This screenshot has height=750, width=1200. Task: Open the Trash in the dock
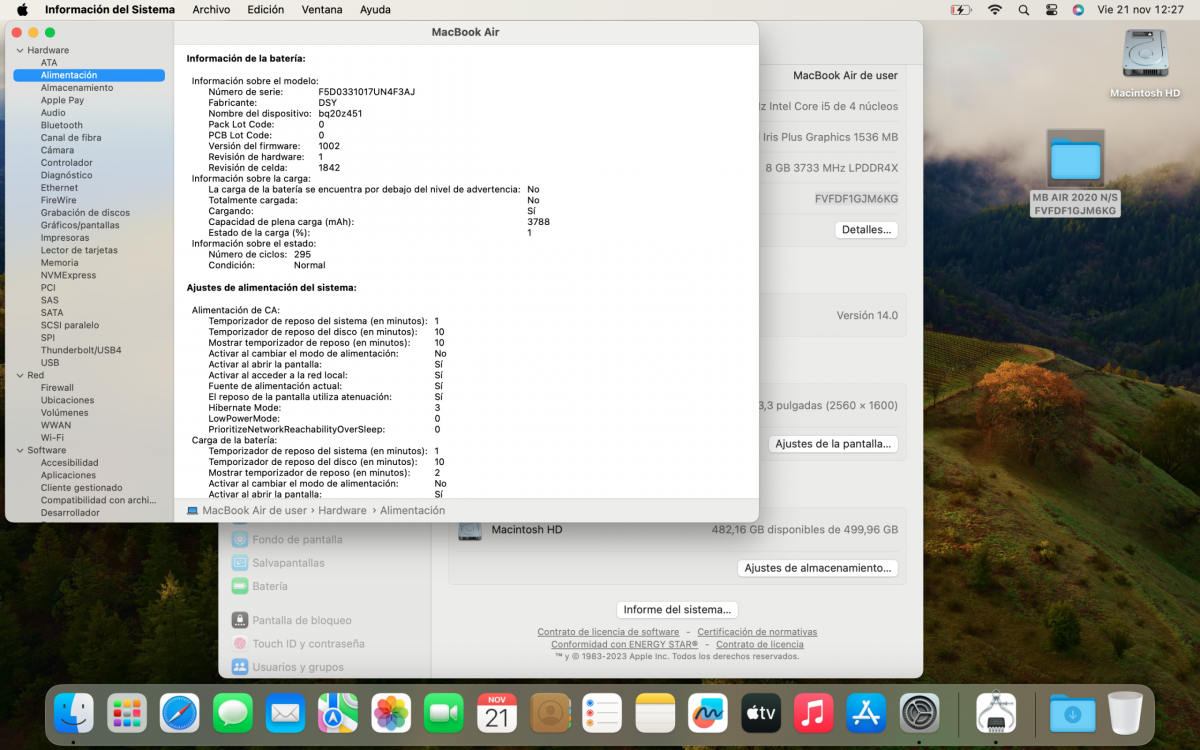pos(1125,713)
